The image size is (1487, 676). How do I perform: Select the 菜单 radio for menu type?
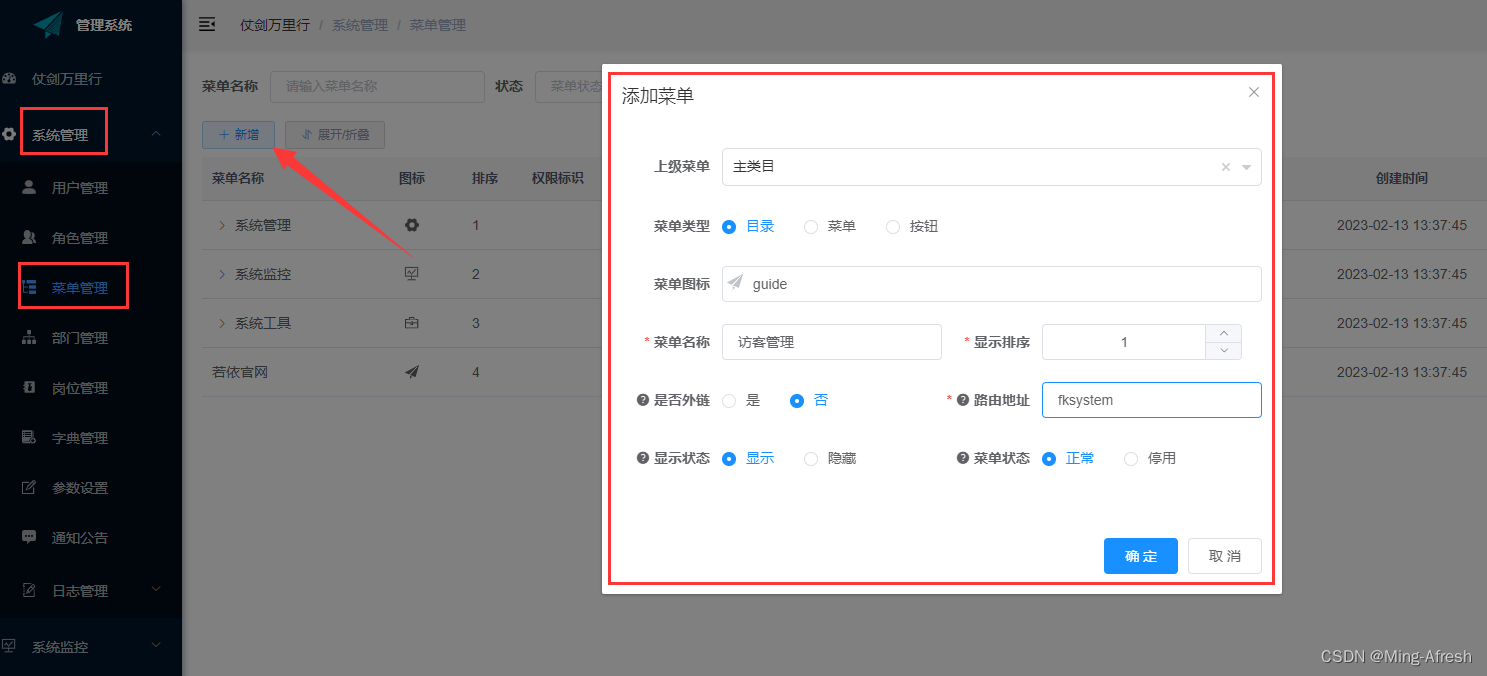click(x=811, y=227)
